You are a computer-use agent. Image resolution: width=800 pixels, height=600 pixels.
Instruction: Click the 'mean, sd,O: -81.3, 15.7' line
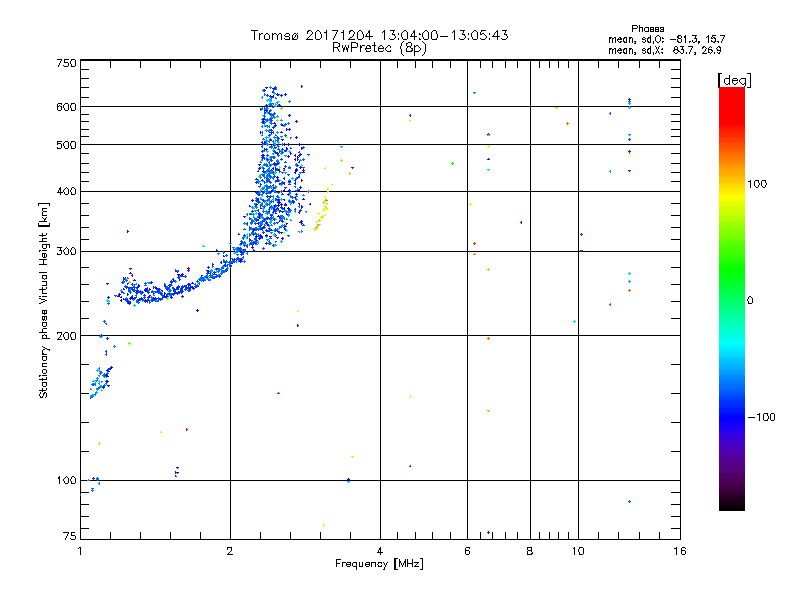point(666,39)
